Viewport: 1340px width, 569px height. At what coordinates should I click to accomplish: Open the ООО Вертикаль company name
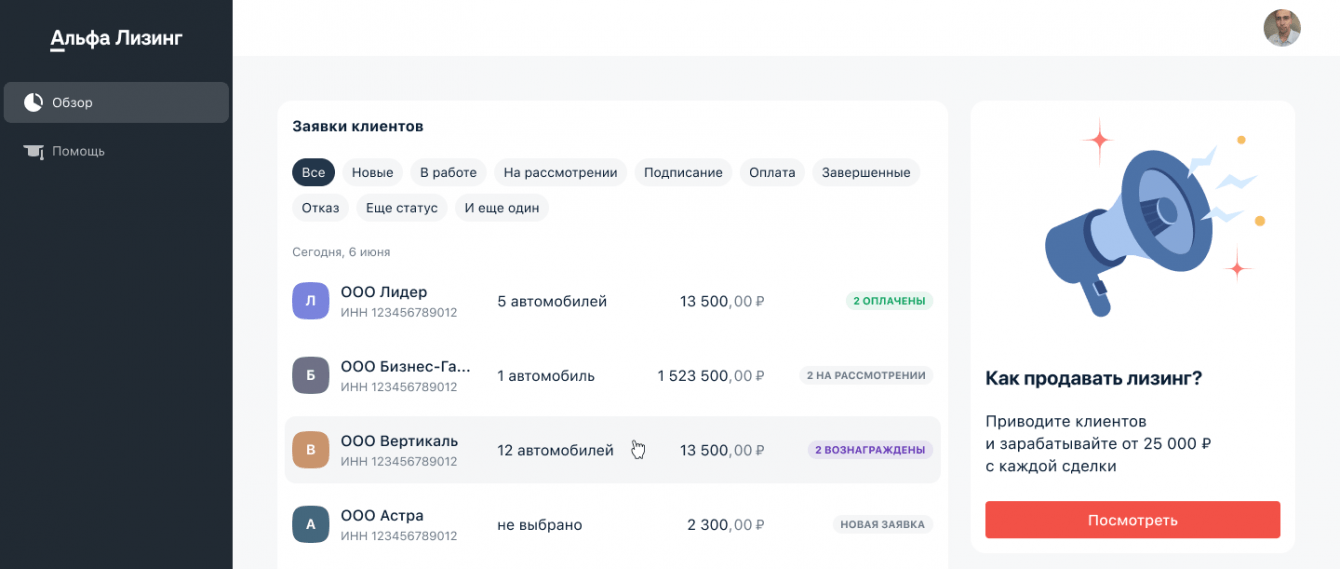[x=399, y=441]
